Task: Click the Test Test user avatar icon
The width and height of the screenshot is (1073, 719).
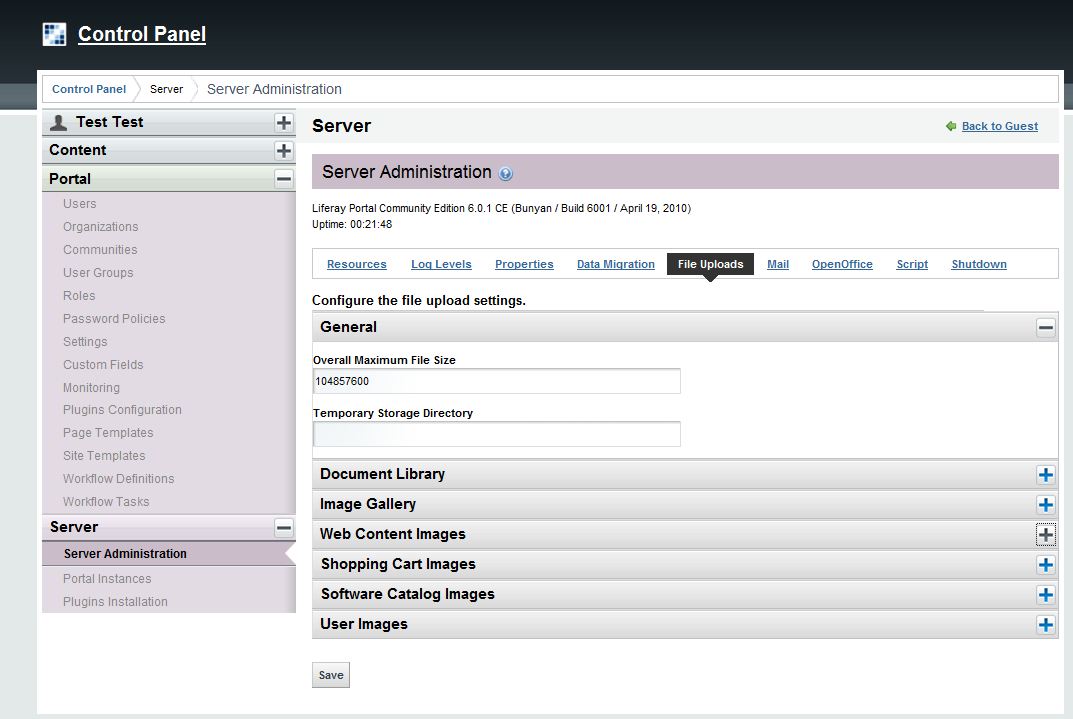Action: pos(59,122)
